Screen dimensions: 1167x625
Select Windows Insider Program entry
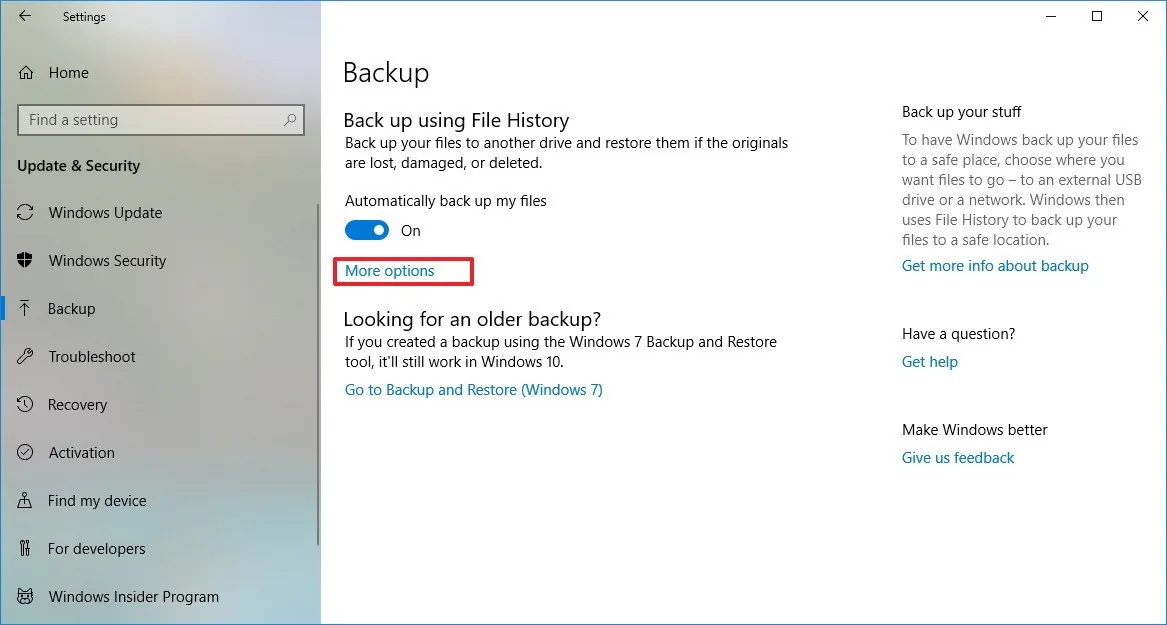[x=134, y=597]
